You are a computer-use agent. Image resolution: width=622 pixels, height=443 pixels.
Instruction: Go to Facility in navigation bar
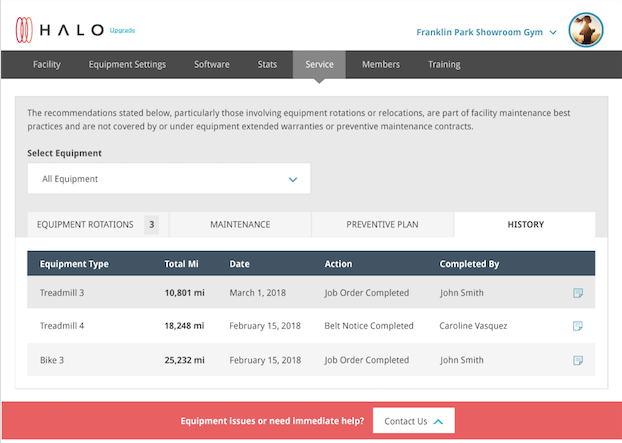(47, 65)
